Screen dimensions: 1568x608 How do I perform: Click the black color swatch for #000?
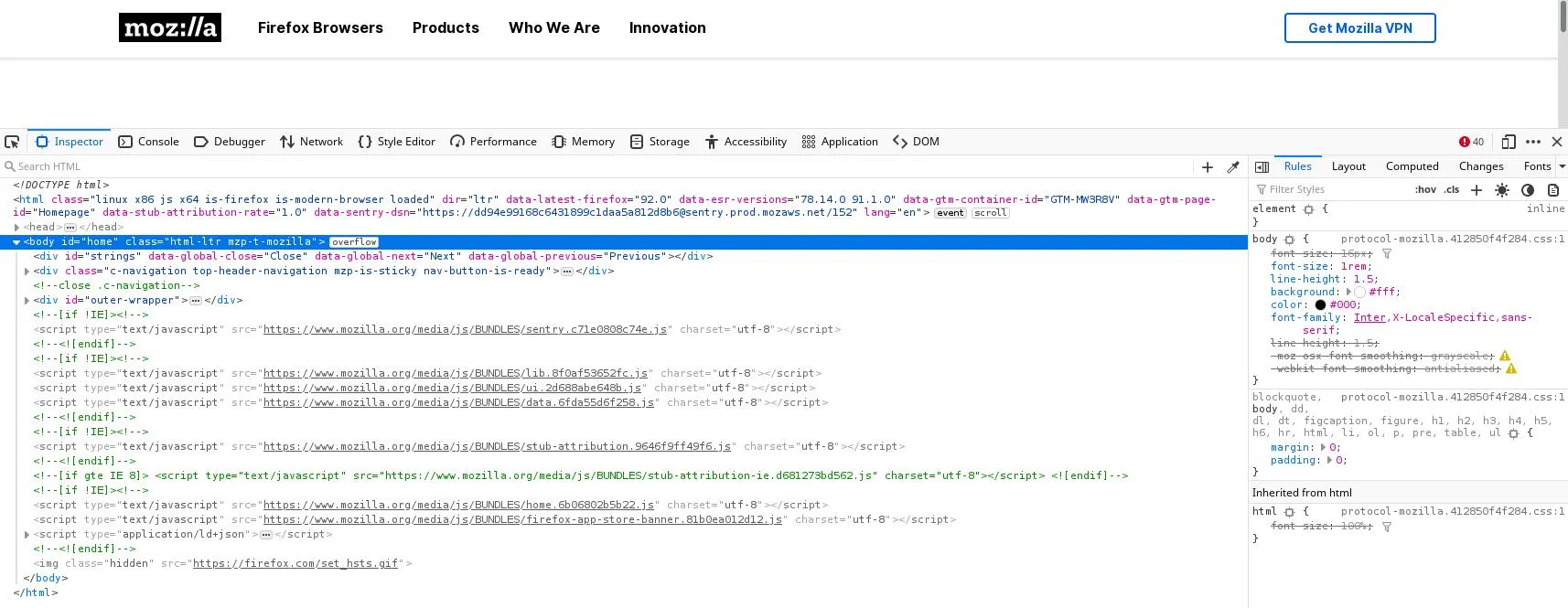pyautogui.click(x=1320, y=305)
